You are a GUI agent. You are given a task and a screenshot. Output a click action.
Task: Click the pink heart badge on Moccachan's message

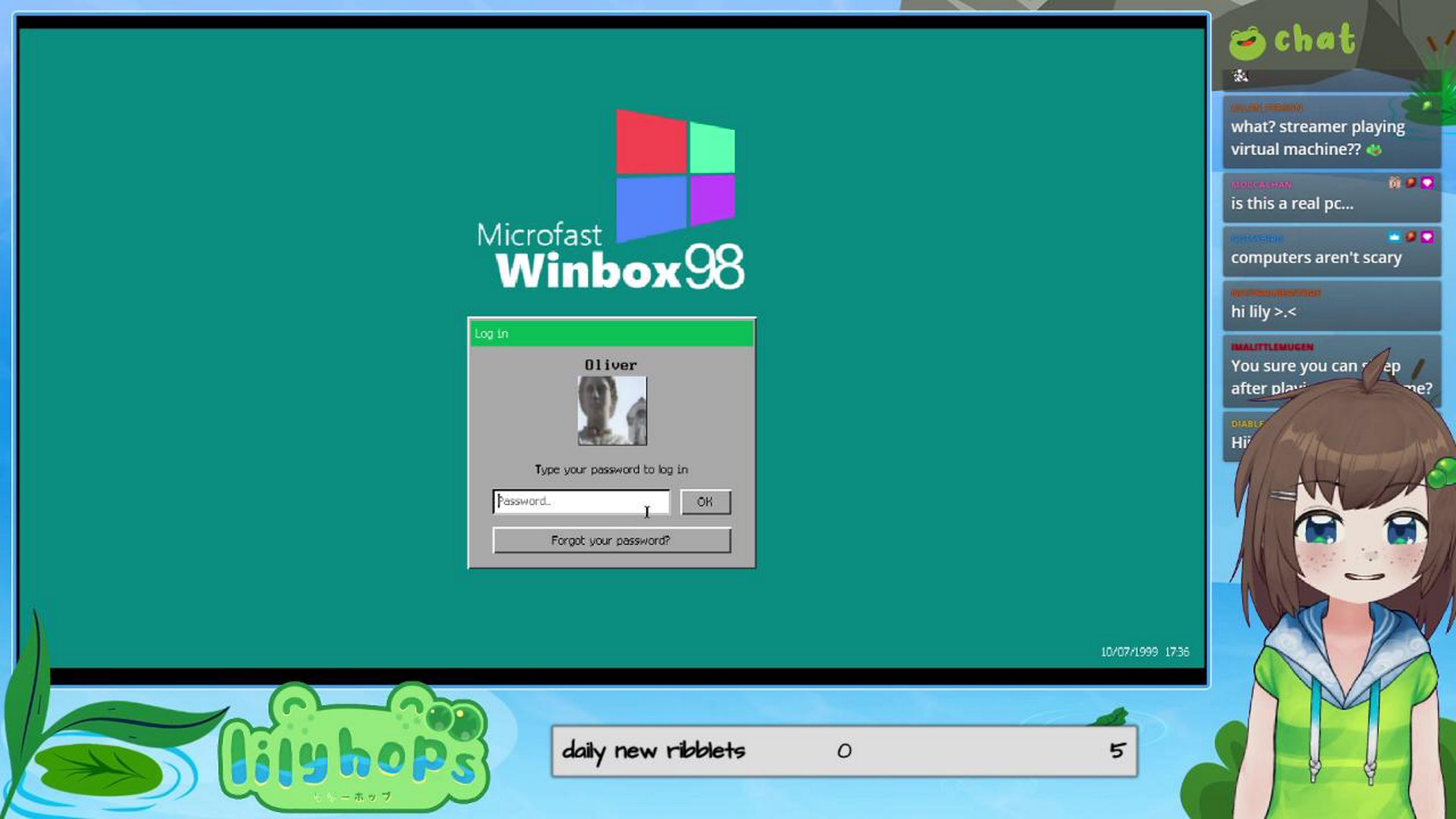click(x=1427, y=183)
